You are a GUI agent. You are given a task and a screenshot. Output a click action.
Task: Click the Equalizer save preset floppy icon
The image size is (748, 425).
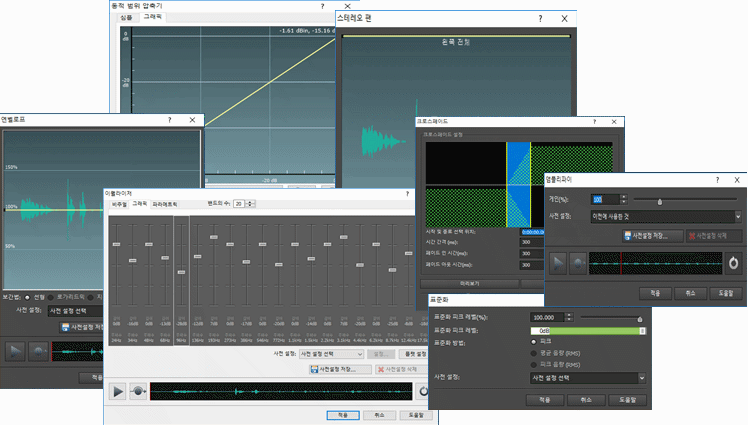click(x=314, y=369)
